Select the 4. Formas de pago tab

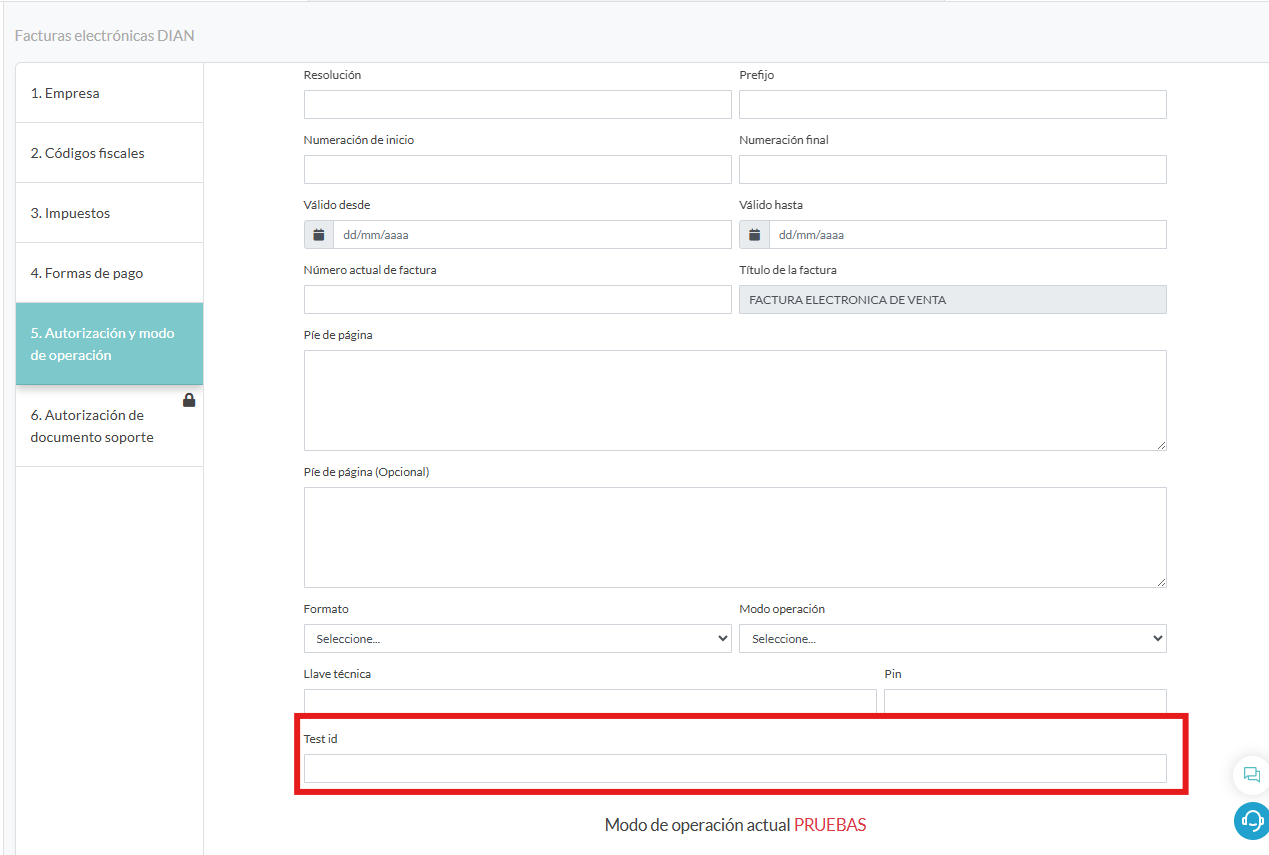(x=110, y=273)
